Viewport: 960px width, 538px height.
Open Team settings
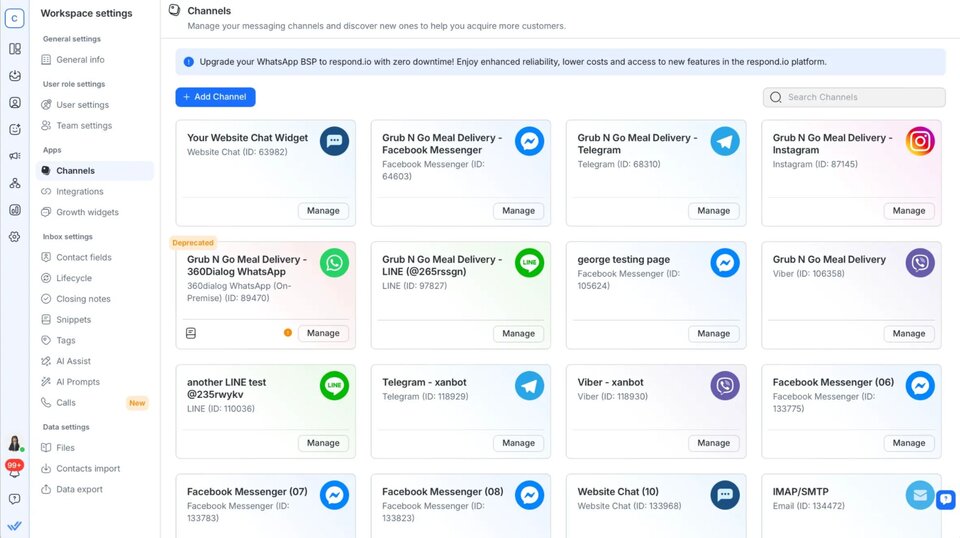pyautogui.click(x=95, y=125)
